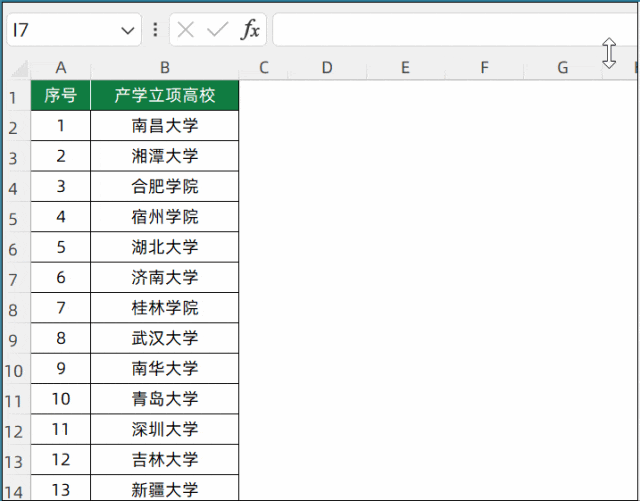Select row 10 header

(16, 370)
